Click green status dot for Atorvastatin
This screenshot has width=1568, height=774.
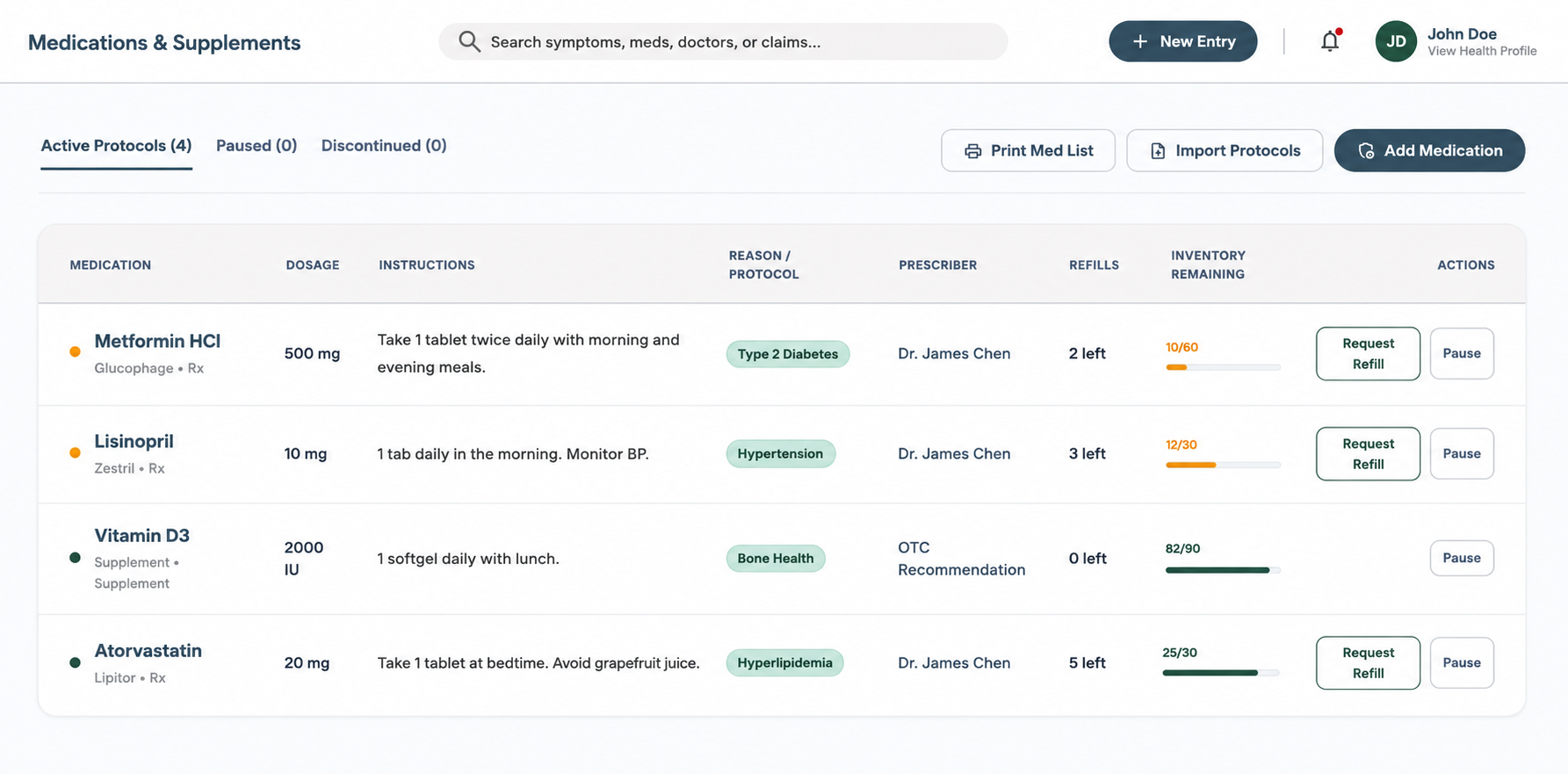click(x=76, y=662)
